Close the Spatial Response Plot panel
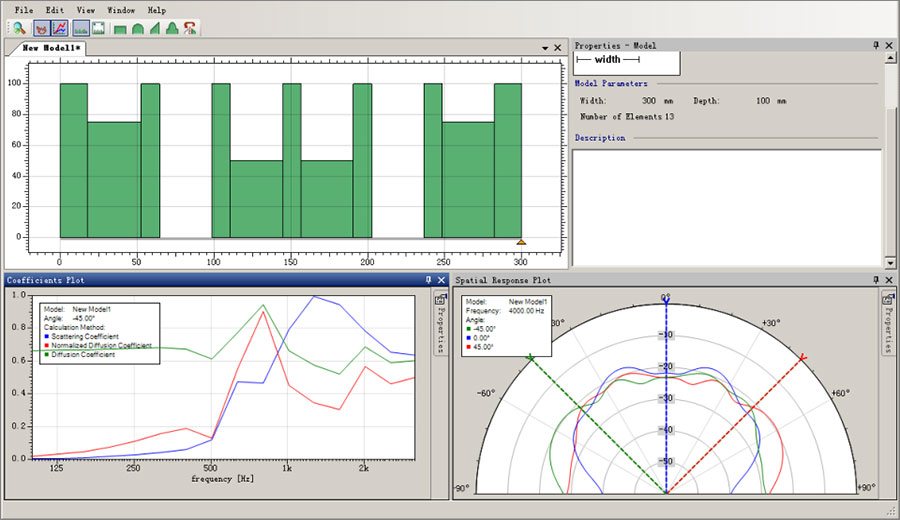This screenshot has height=520, width=900. tap(889, 280)
